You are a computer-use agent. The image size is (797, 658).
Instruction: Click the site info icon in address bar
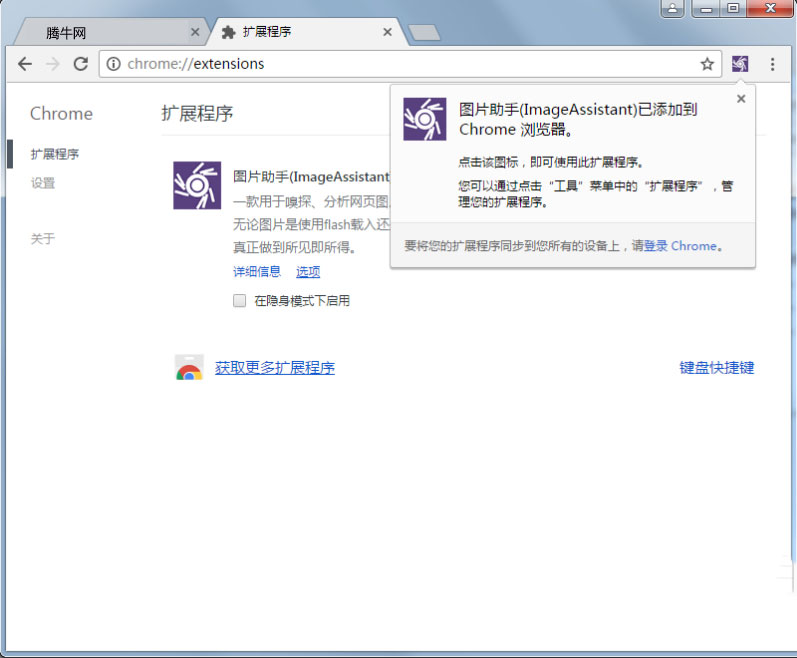pyautogui.click(x=114, y=64)
